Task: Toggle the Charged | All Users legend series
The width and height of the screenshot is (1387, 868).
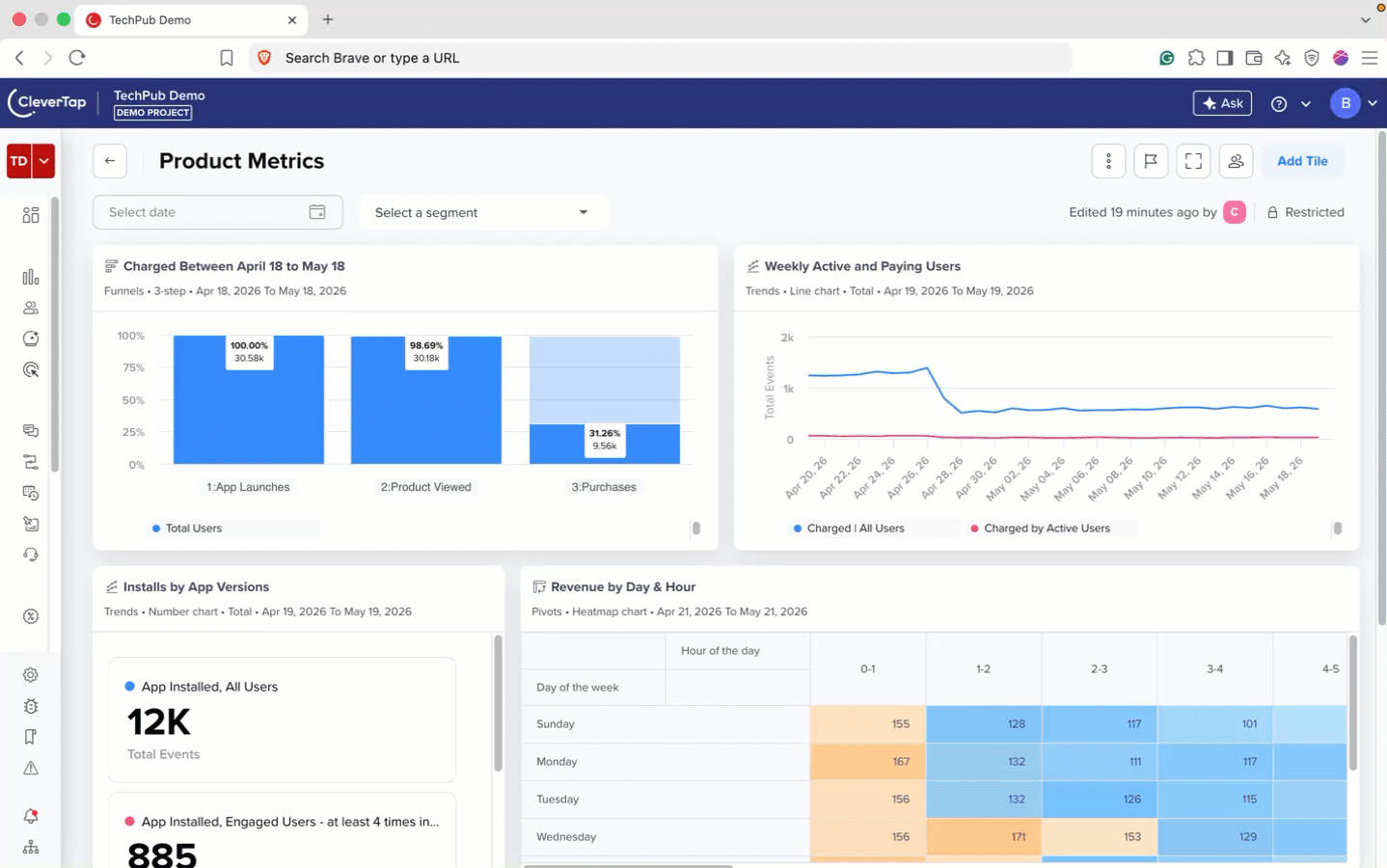Action: click(x=849, y=529)
